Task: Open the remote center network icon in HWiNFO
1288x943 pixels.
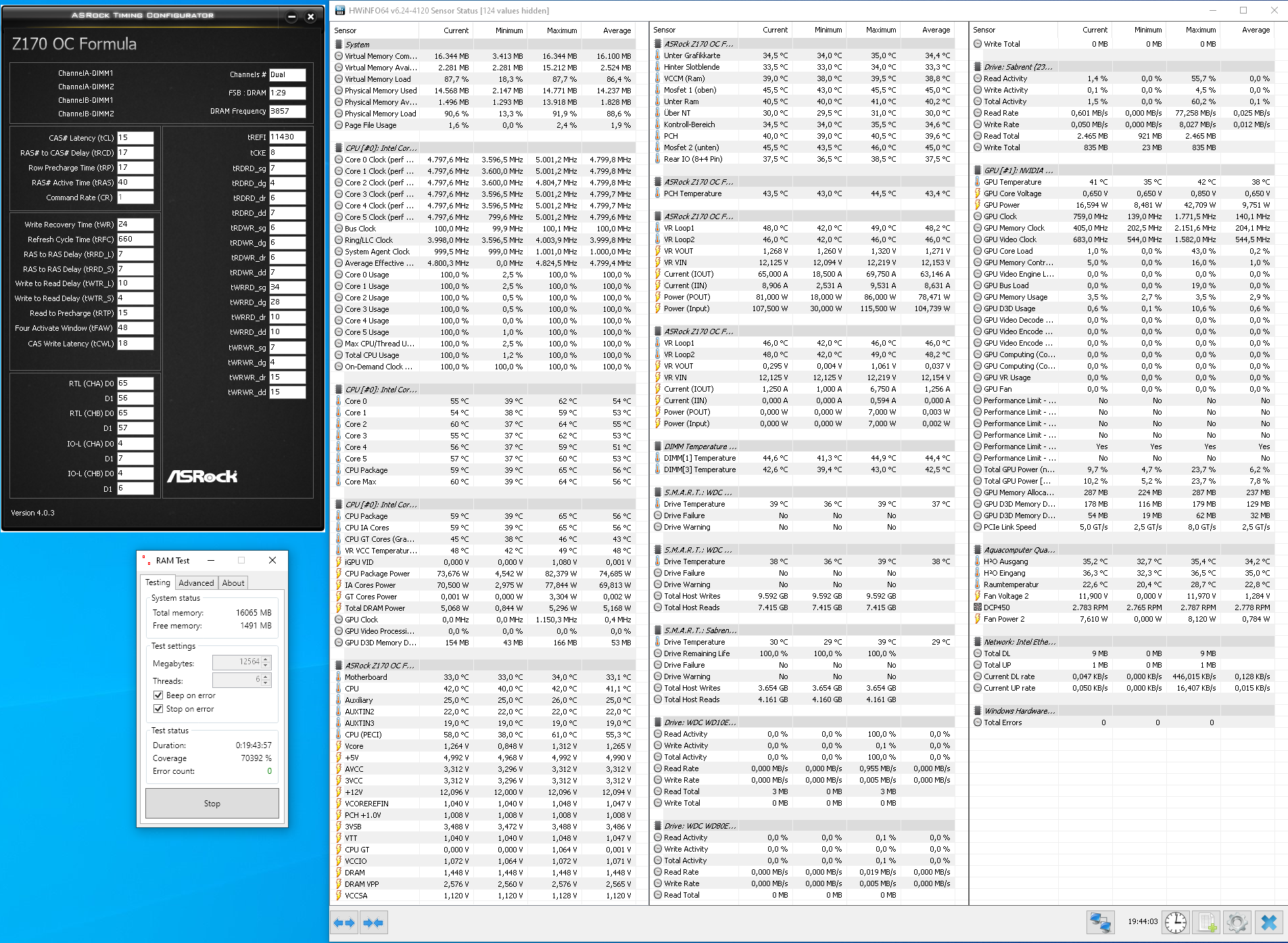Action: pyautogui.click(x=1100, y=922)
